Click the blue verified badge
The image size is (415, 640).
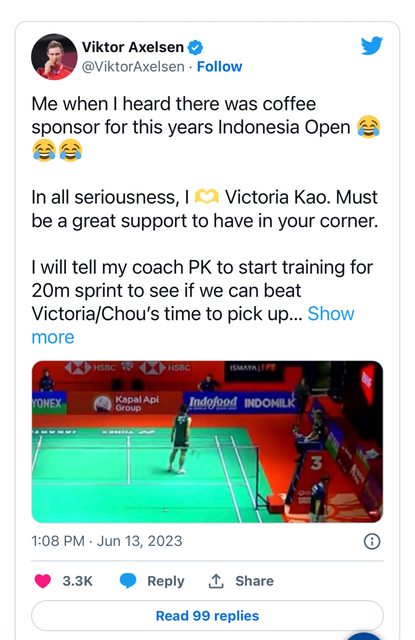(x=195, y=47)
